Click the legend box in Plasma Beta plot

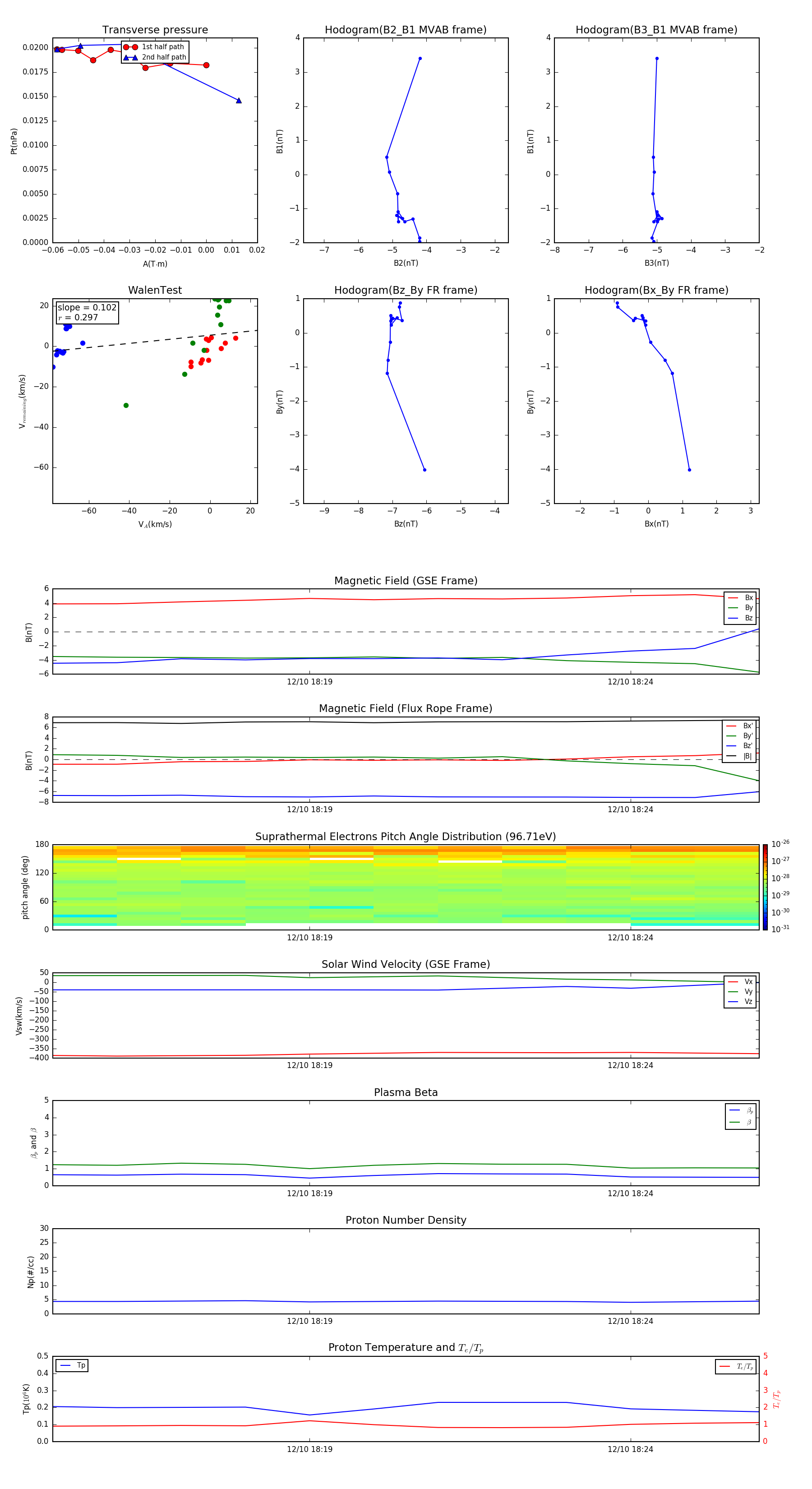click(740, 1116)
